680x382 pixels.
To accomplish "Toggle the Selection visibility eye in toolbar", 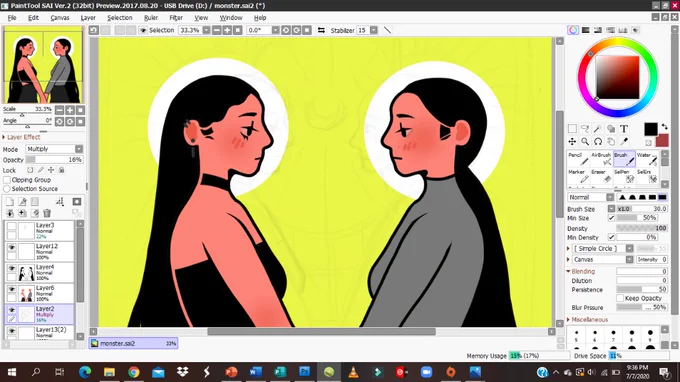I will coord(143,30).
